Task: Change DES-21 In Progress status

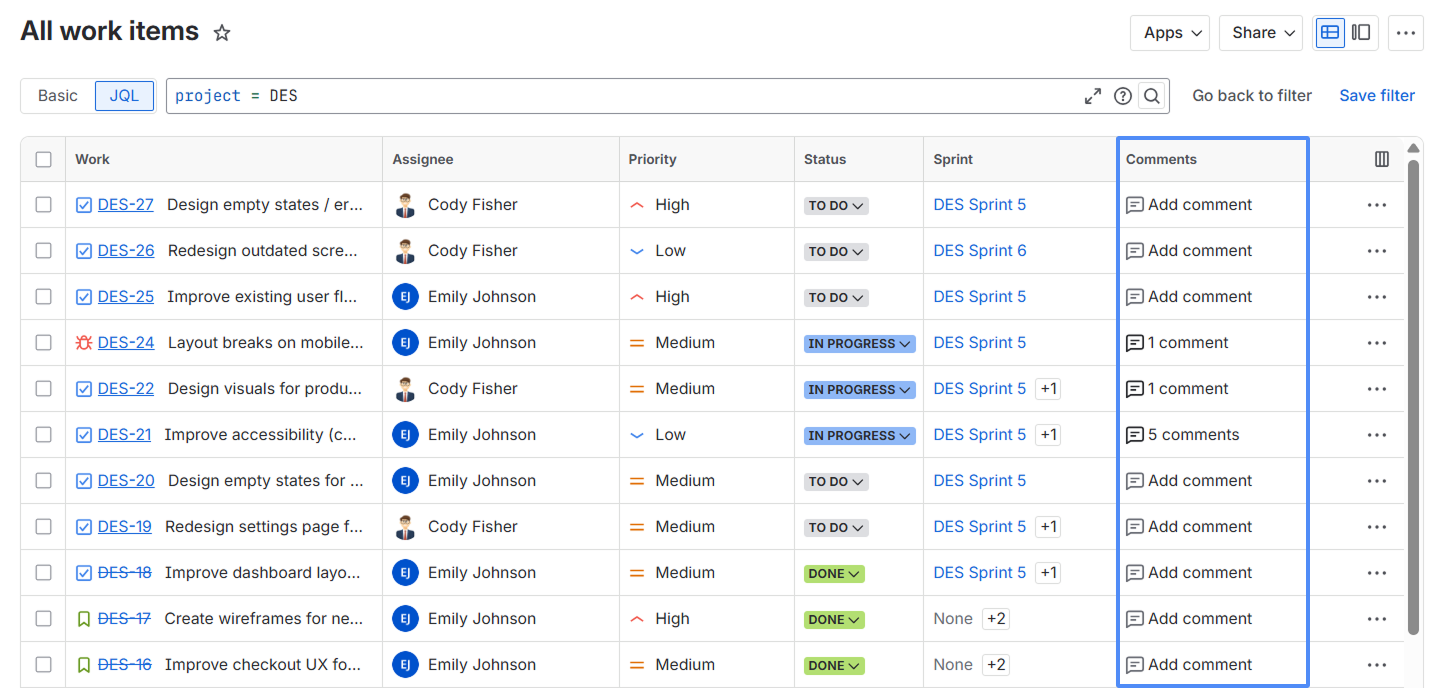Action: click(x=860, y=436)
